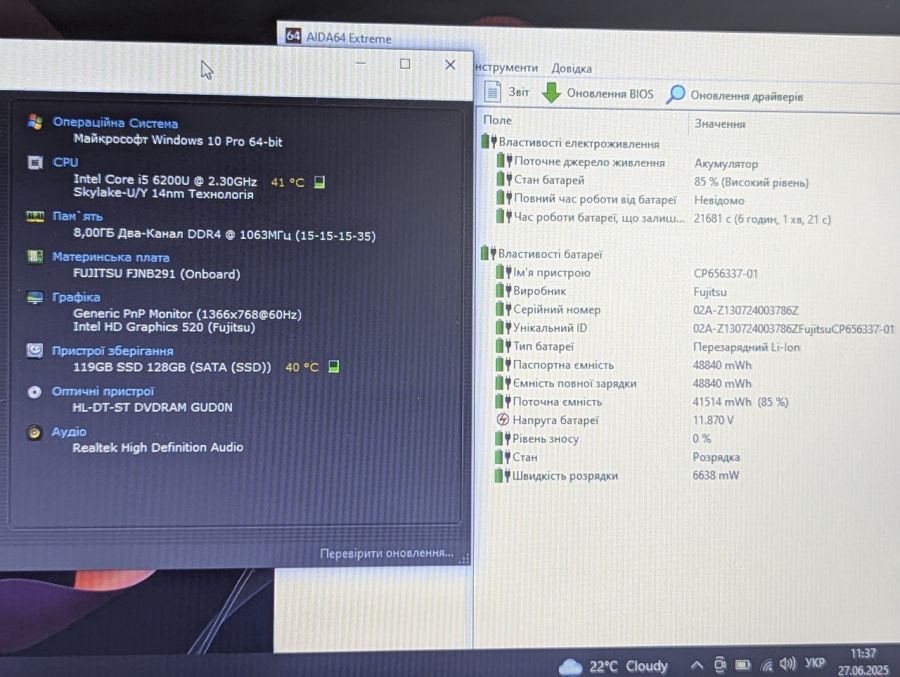900x677 pixels.
Task: Open the battery tray icon in taskbar
Action: point(743,665)
